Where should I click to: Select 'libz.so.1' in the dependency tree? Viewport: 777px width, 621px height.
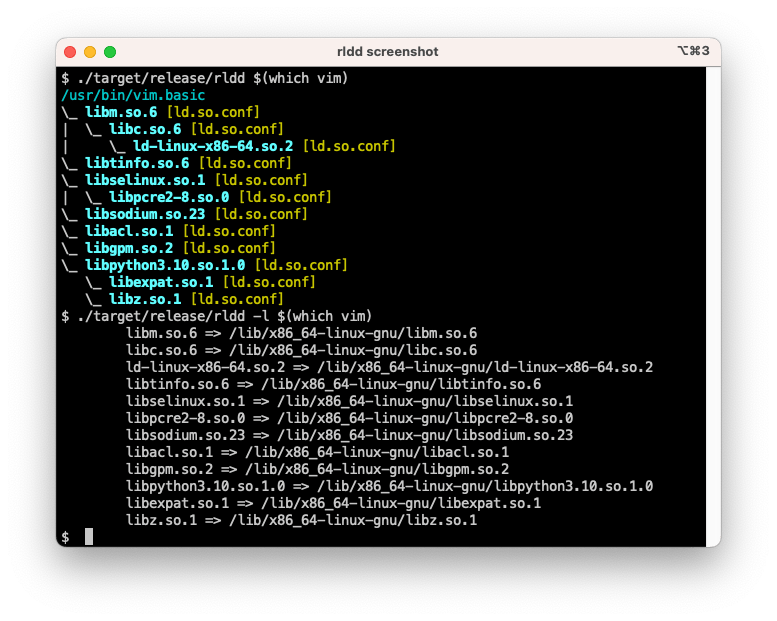[x=145, y=299]
